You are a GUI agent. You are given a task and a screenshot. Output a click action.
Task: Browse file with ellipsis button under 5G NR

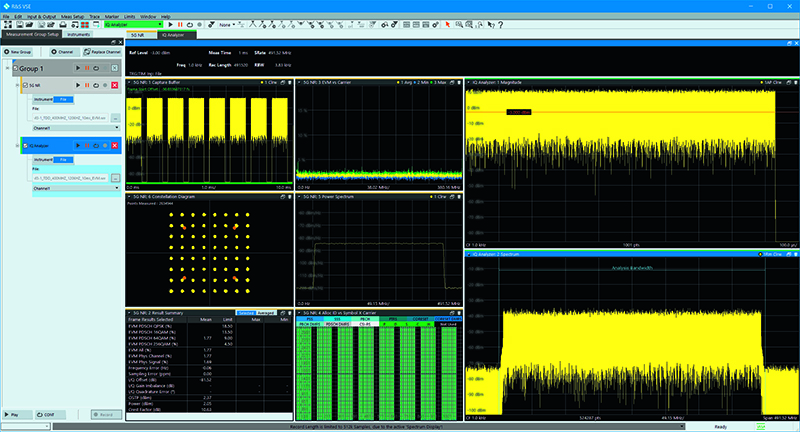[116, 118]
